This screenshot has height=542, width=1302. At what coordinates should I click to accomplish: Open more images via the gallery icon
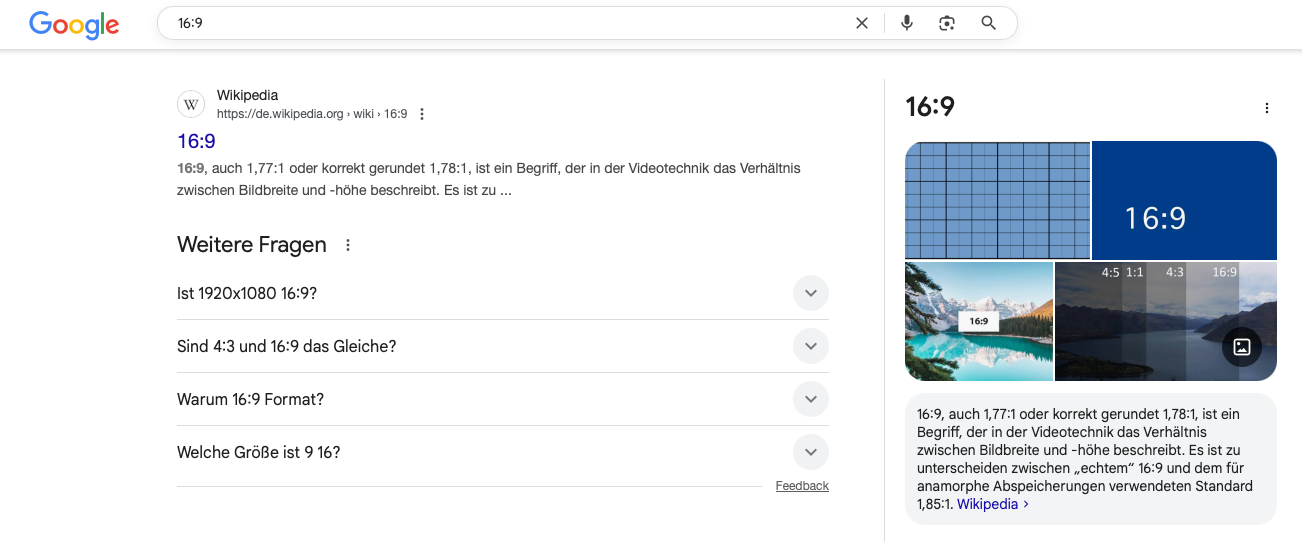click(x=1242, y=347)
